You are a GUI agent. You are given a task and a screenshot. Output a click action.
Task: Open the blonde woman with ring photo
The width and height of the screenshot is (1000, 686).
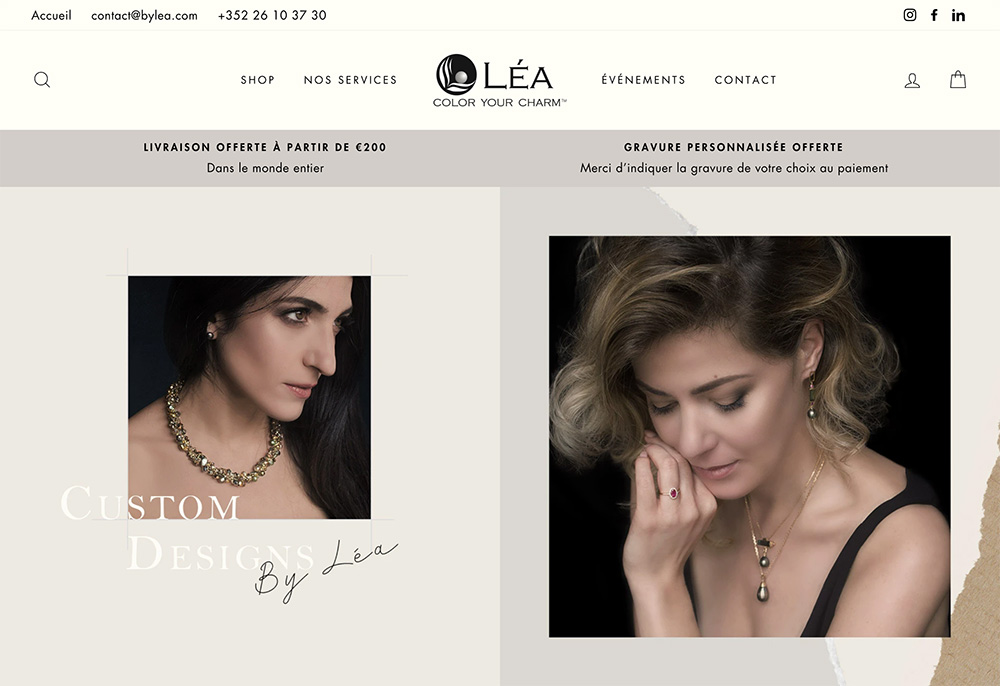[749, 436]
